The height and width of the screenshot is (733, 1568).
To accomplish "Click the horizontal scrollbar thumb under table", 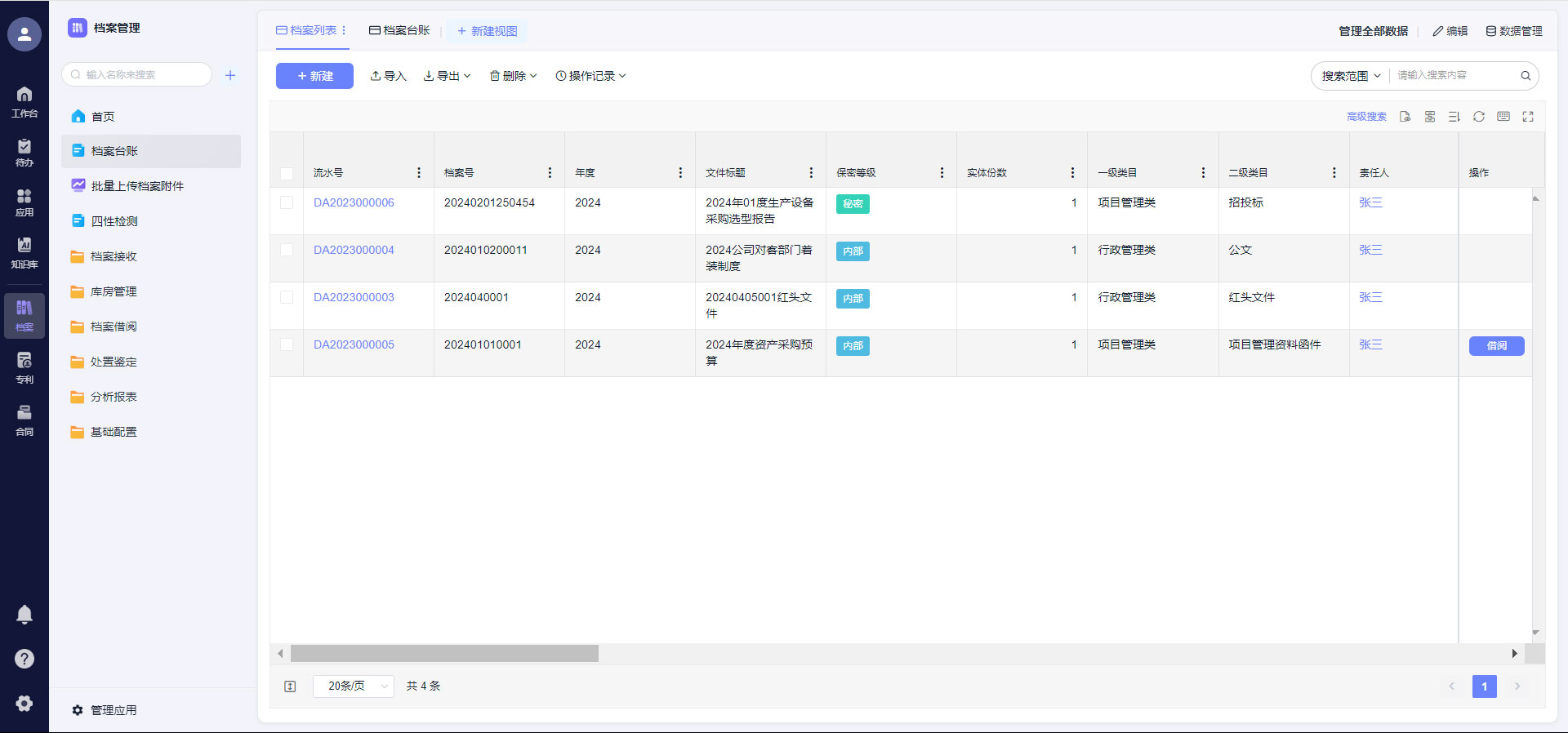I will pos(444,654).
